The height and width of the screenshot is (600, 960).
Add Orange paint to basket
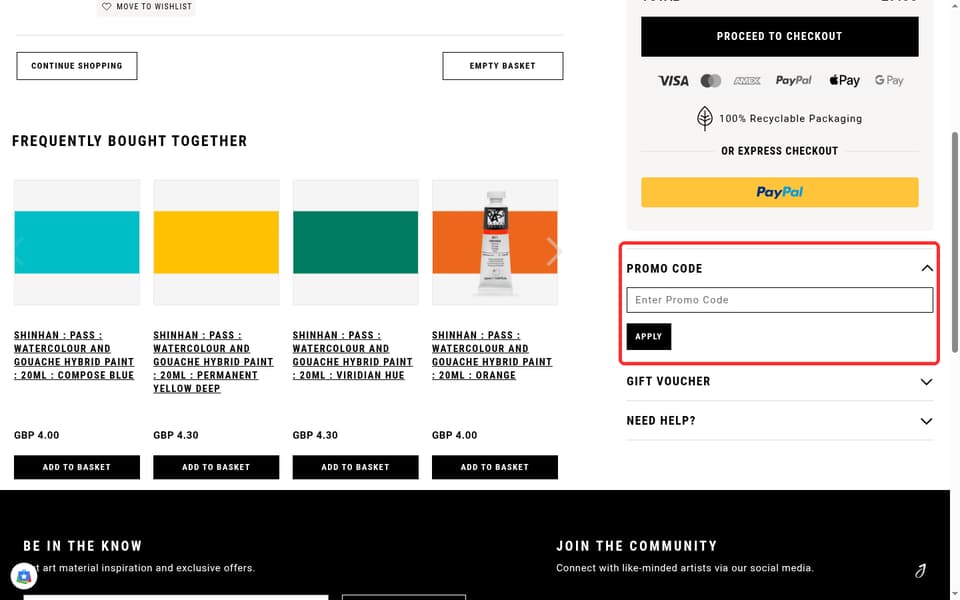(495, 467)
